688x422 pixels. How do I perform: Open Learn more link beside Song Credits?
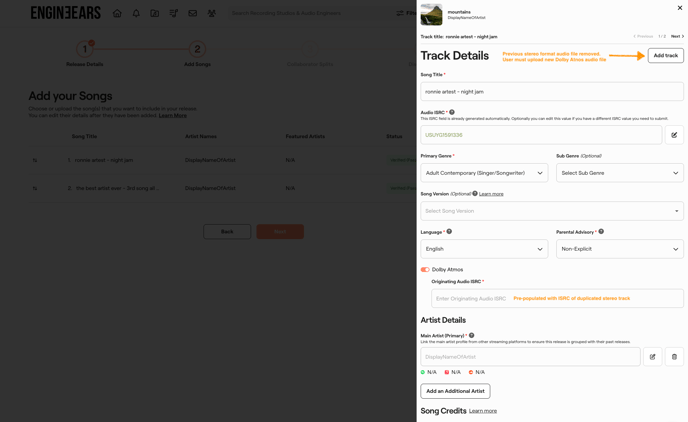coord(483,411)
